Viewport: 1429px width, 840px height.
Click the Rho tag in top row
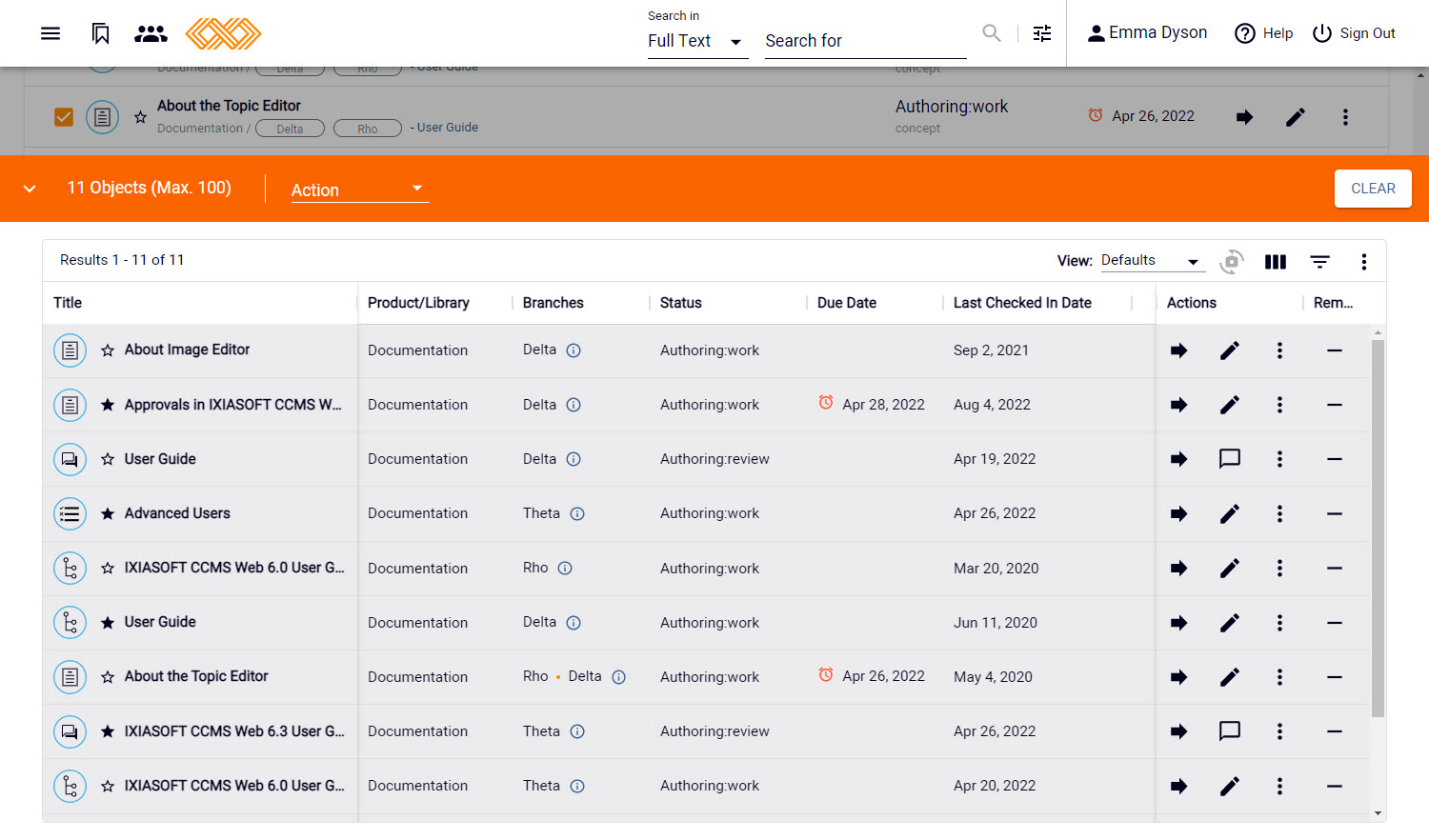[368, 129]
